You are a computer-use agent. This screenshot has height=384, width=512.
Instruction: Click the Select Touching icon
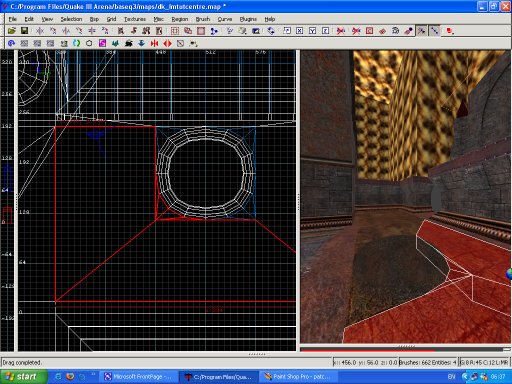pyautogui.click(x=134, y=31)
